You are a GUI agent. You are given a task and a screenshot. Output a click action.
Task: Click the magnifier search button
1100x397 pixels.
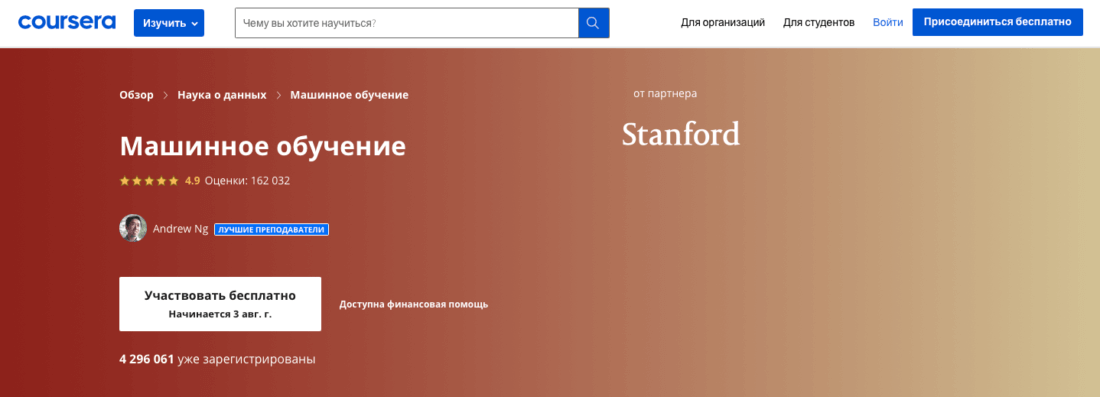point(593,23)
